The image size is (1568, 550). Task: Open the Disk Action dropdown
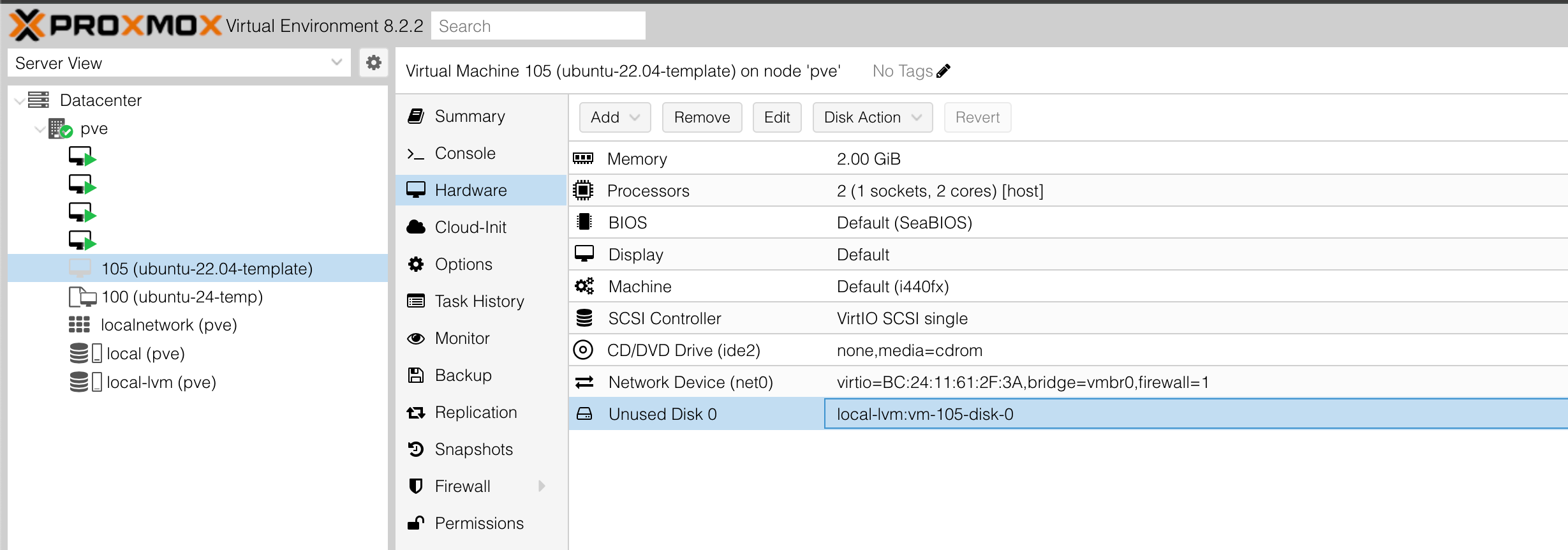coord(872,117)
